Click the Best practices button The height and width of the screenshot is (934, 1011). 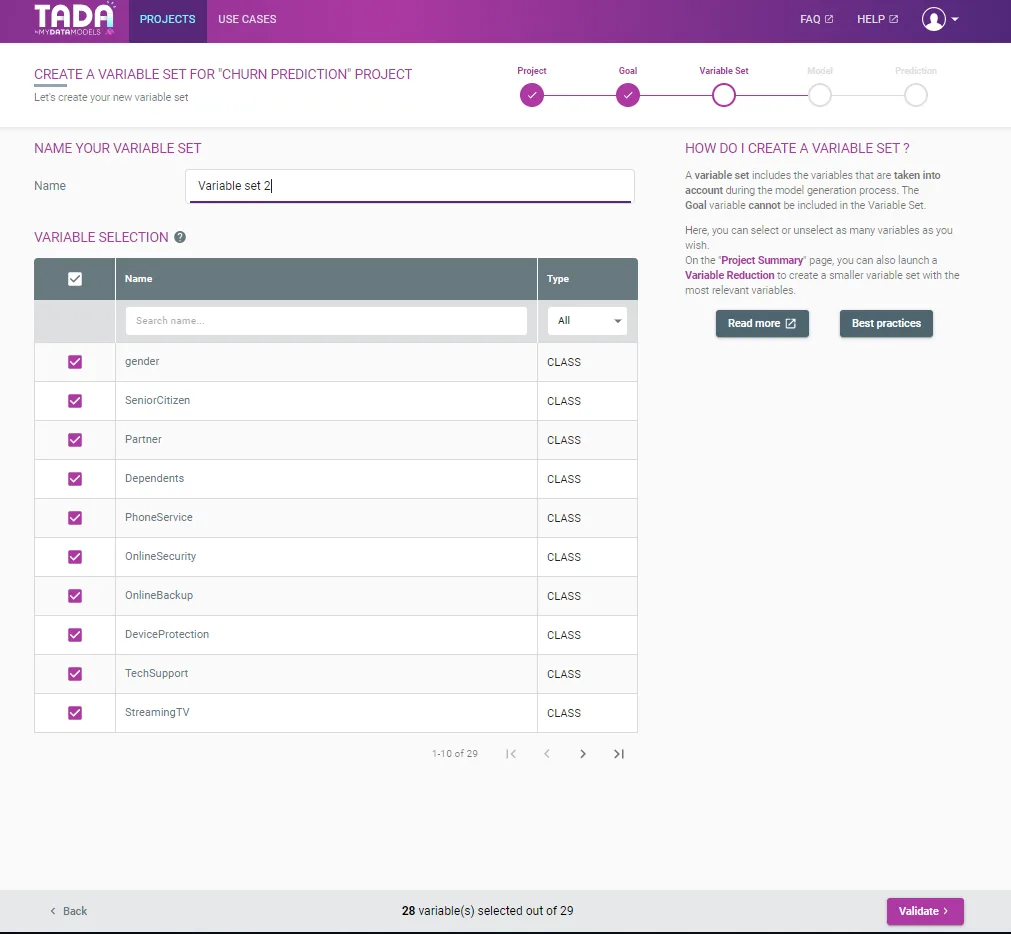point(886,324)
